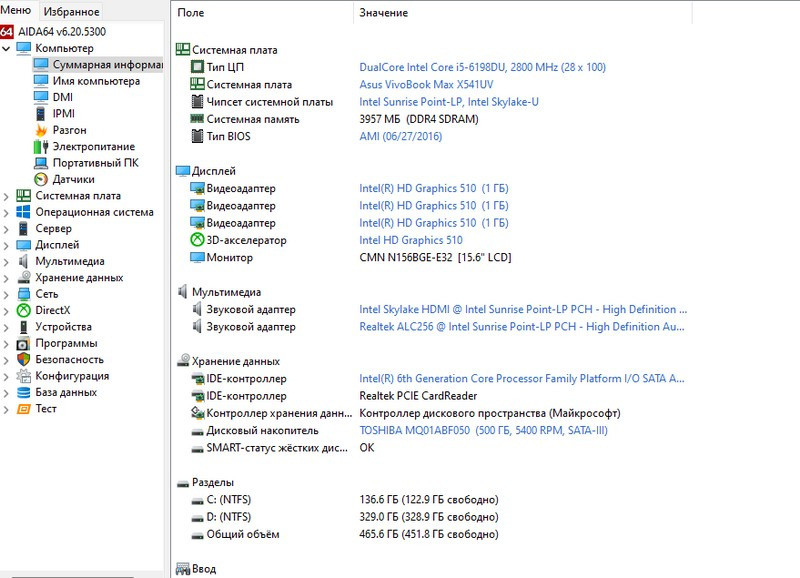Select the Электропитание power icon
The width and height of the screenshot is (800, 578).
click(x=41, y=146)
